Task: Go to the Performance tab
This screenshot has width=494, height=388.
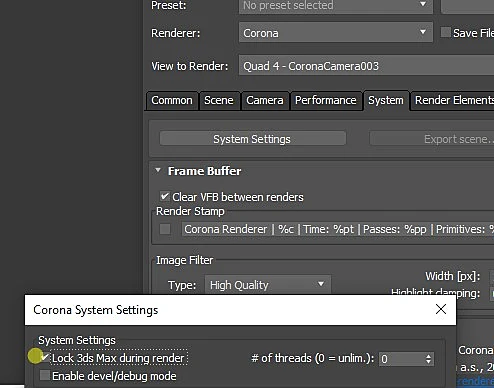Action: tap(326, 100)
